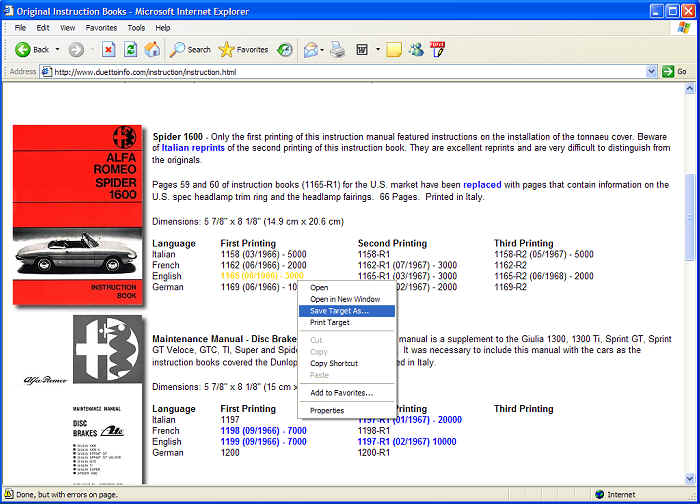Image resolution: width=700 pixels, height=504 pixels.
Task: Click the 'Done, but with errors on page.' status text
Action: 67,495
